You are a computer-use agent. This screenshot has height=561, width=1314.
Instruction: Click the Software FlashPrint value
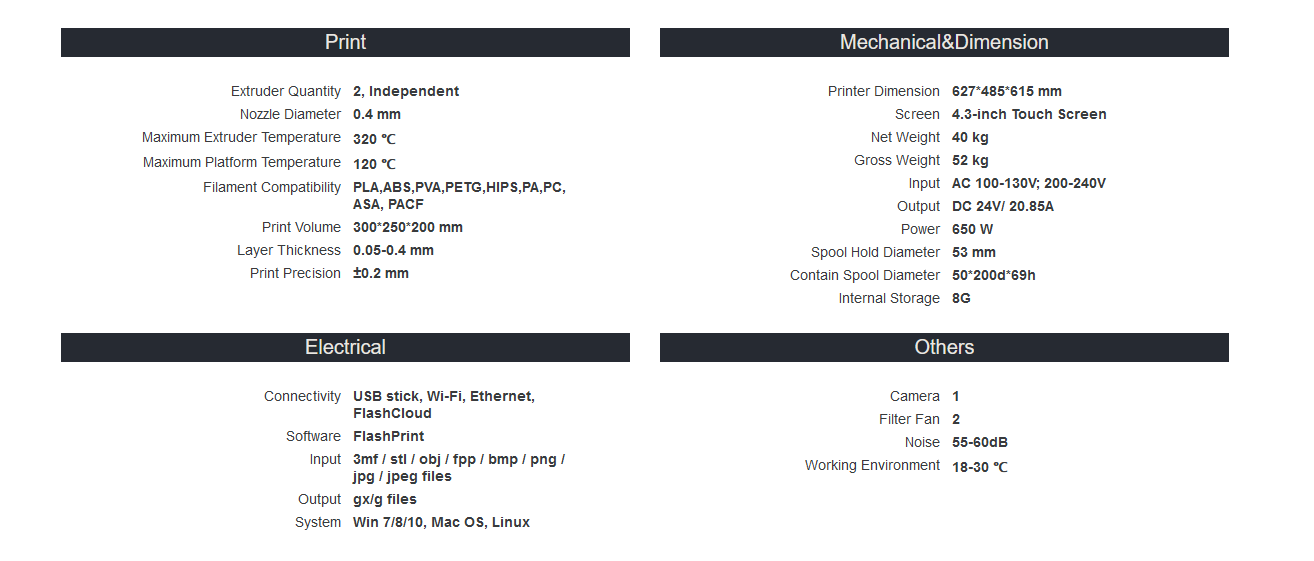tap(388, 436)
